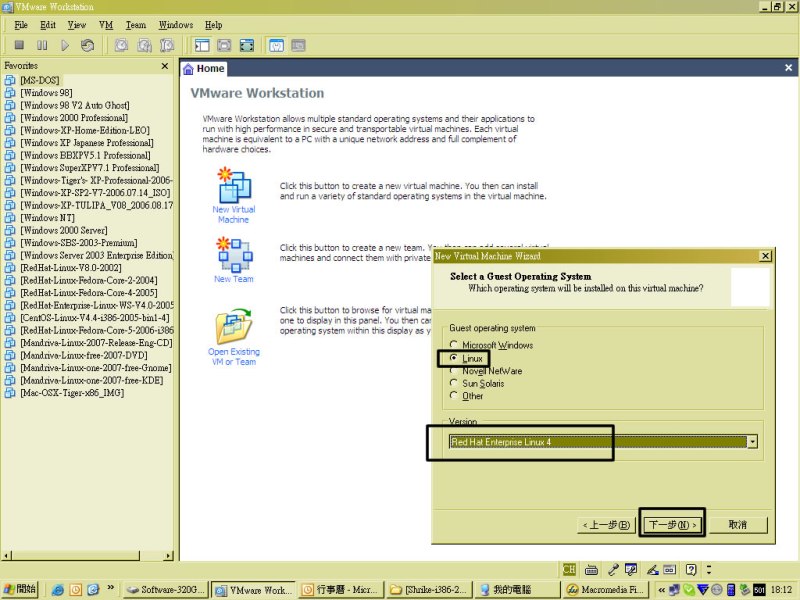Click the 取消 cancel button

[737, 524]
